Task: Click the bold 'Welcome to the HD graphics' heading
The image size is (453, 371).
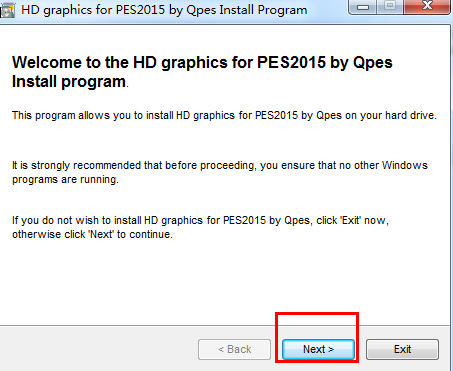Action: click(202, 72)
